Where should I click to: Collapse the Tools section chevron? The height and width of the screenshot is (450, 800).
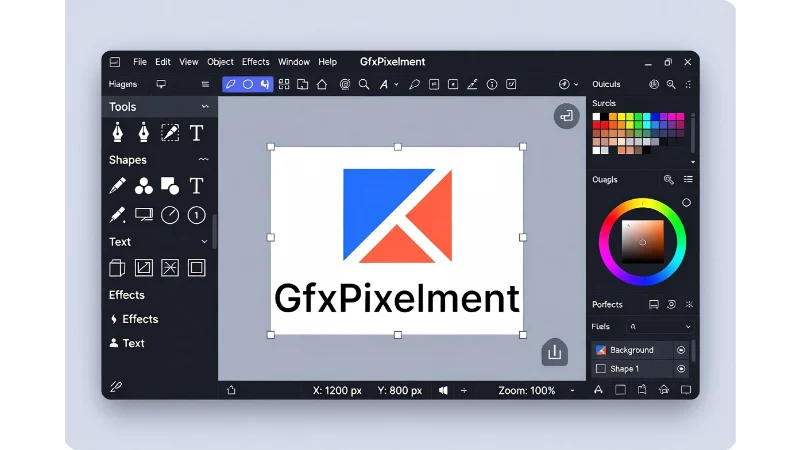[x=205, y=107]
